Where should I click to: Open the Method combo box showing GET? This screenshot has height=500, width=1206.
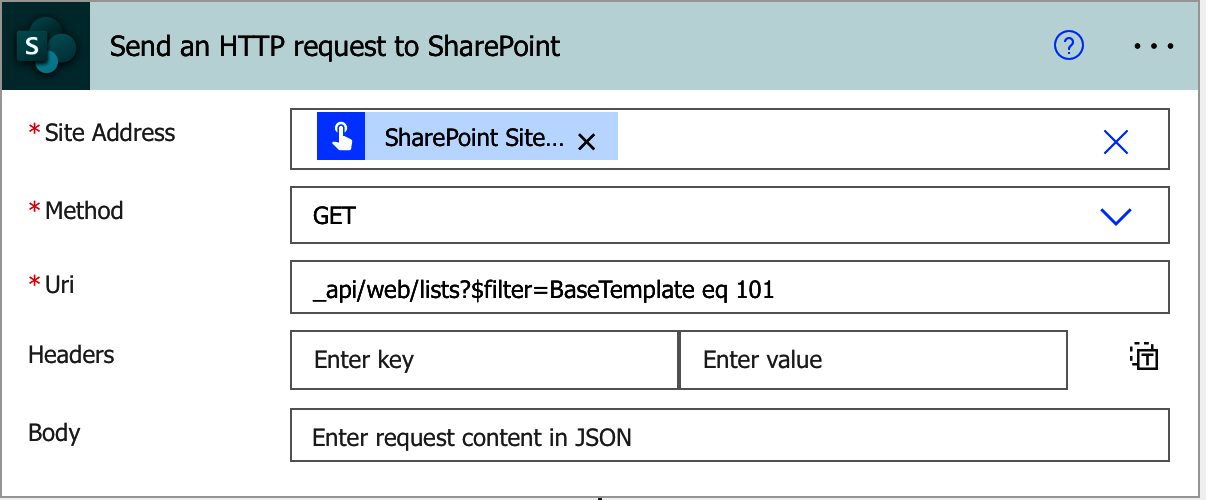[x=729, y=215]
